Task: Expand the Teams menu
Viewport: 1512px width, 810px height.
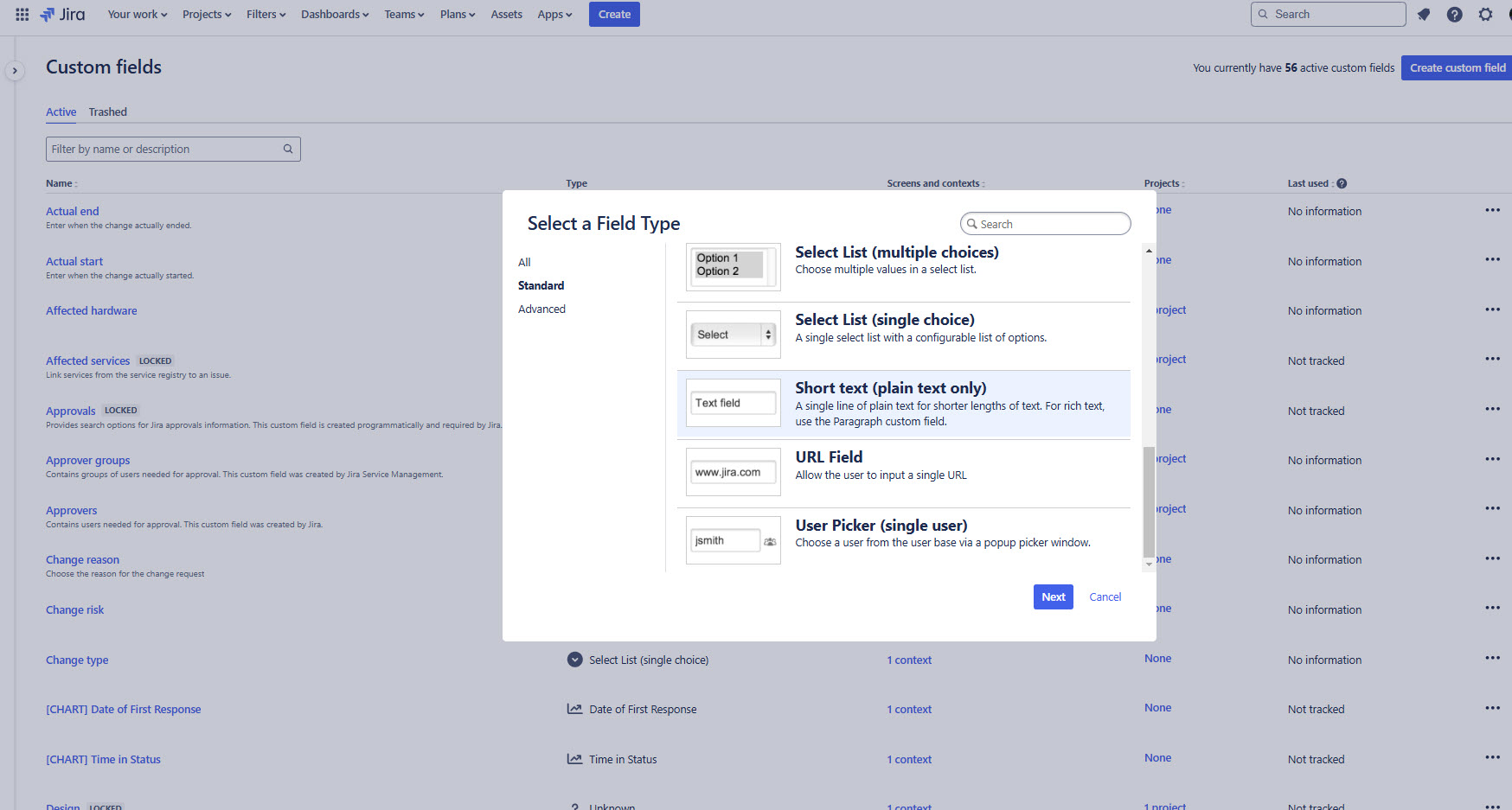Action: click(x=404, y=14)
